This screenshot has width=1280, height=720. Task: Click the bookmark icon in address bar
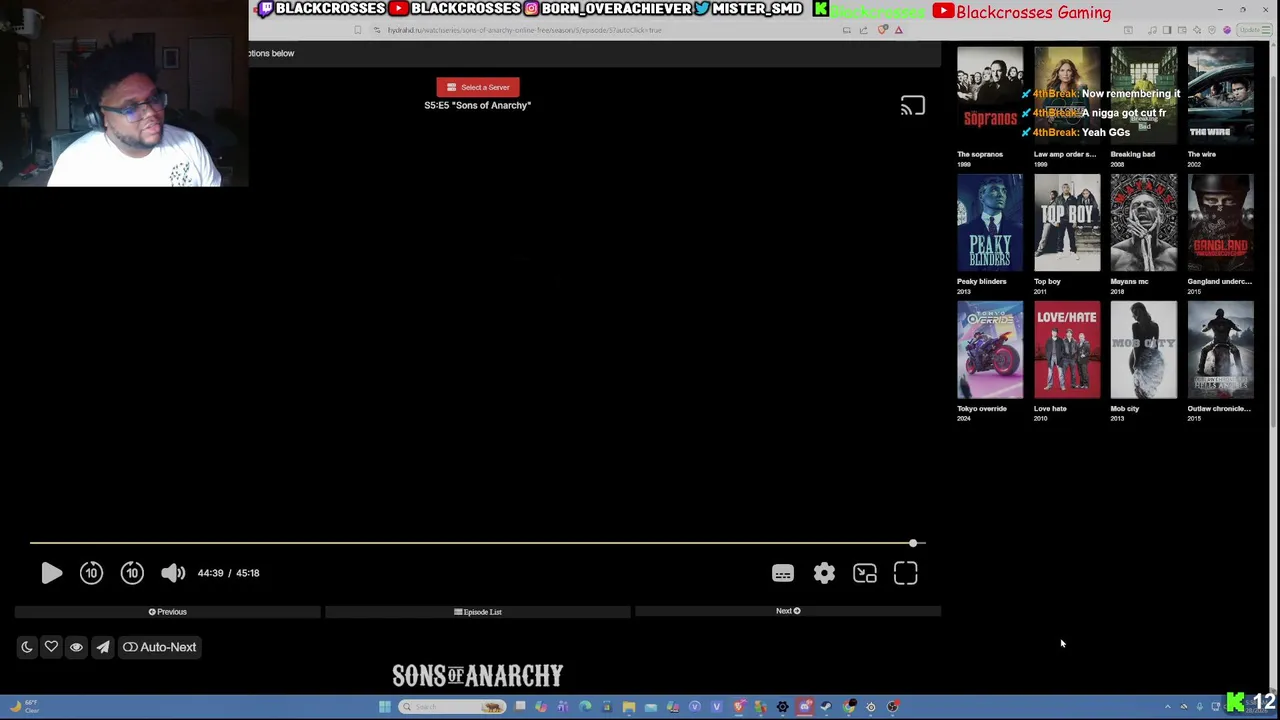[357, 30]
